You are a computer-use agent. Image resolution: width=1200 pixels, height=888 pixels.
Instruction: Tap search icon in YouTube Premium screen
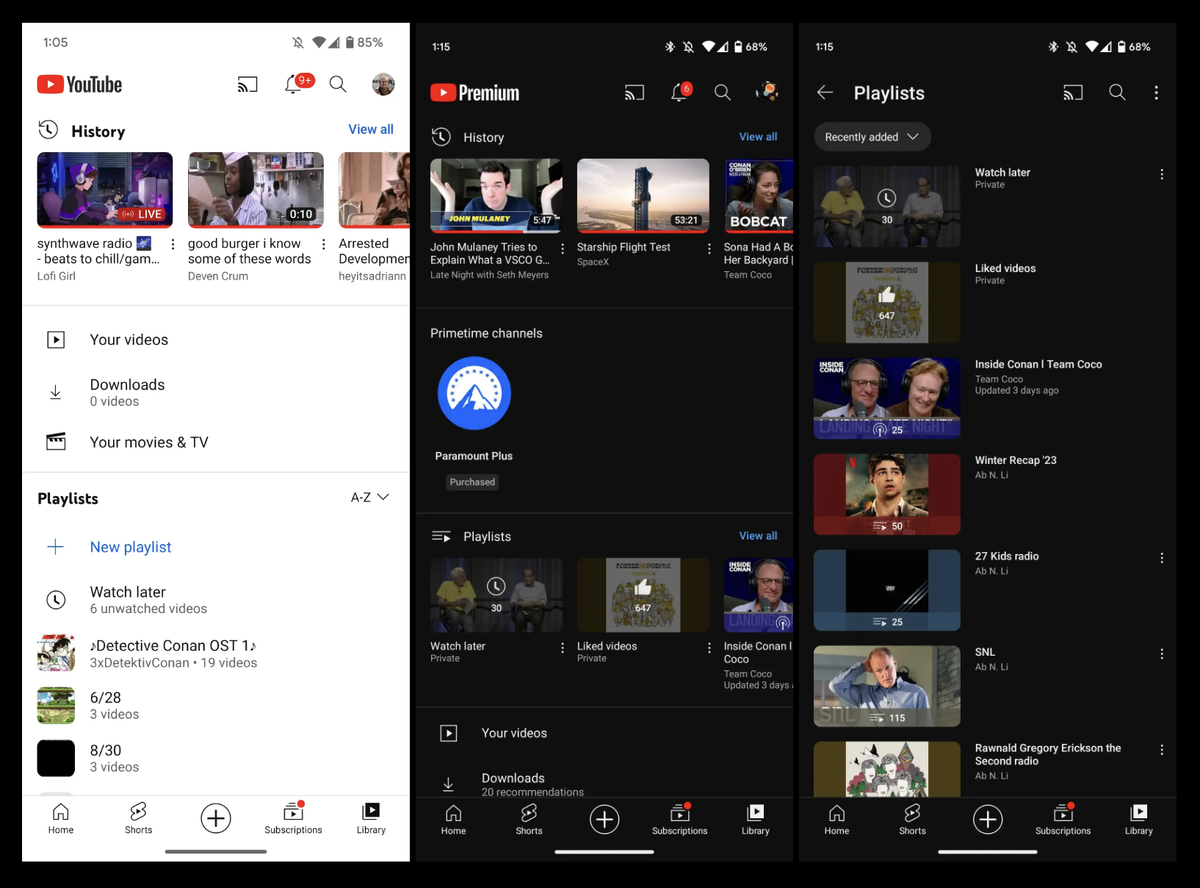tap(722, 93)
